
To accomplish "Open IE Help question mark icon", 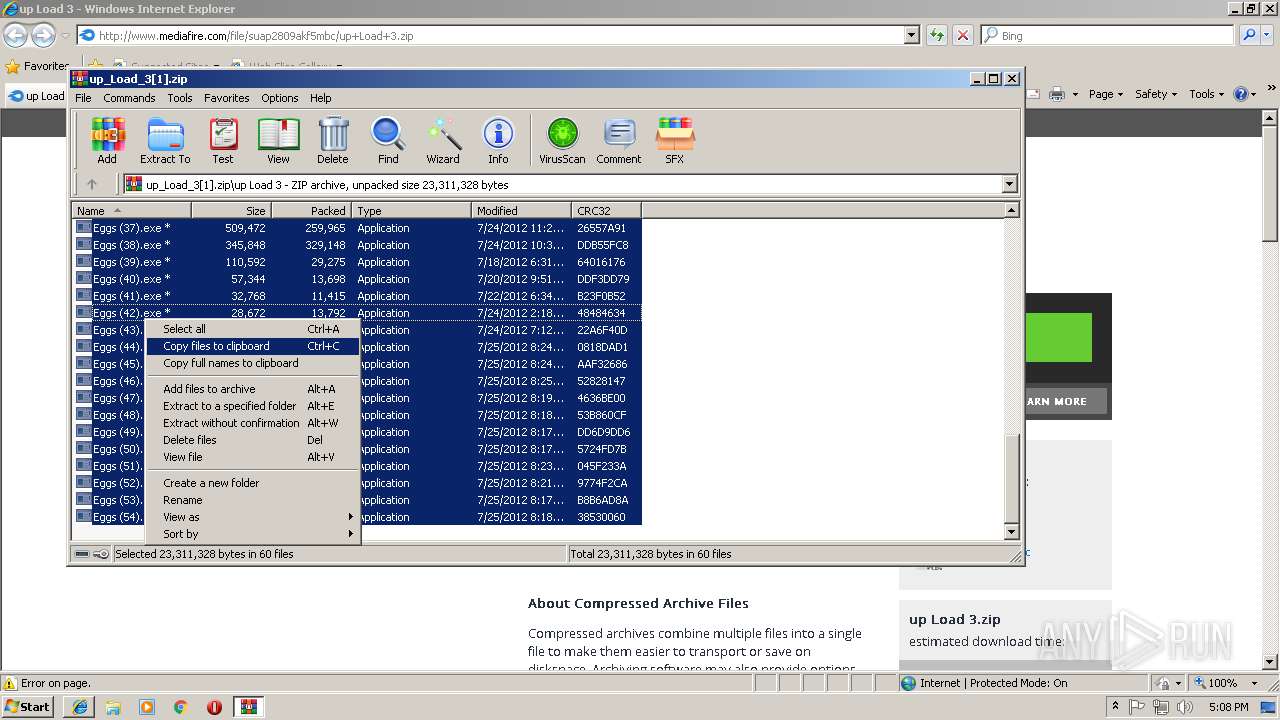I will pos(1240,94).
